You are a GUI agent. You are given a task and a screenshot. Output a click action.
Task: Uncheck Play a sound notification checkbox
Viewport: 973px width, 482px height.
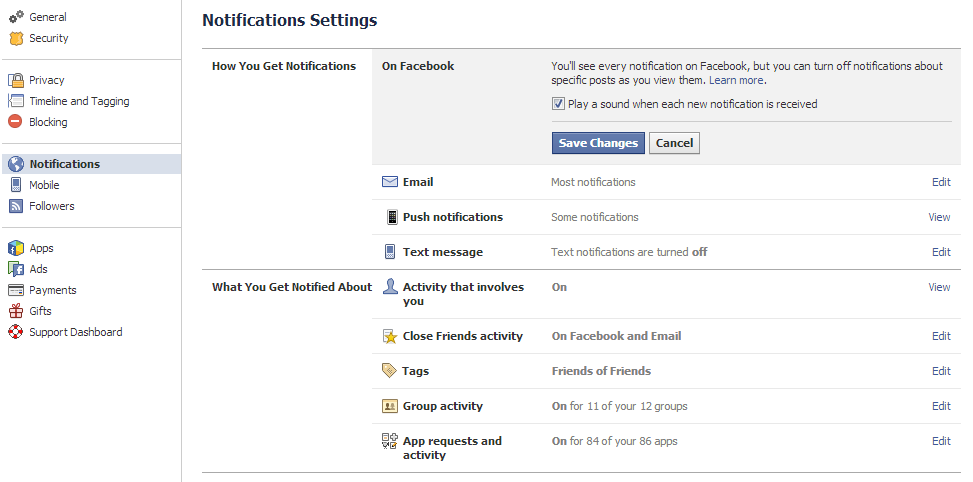(x=558, y=104)
